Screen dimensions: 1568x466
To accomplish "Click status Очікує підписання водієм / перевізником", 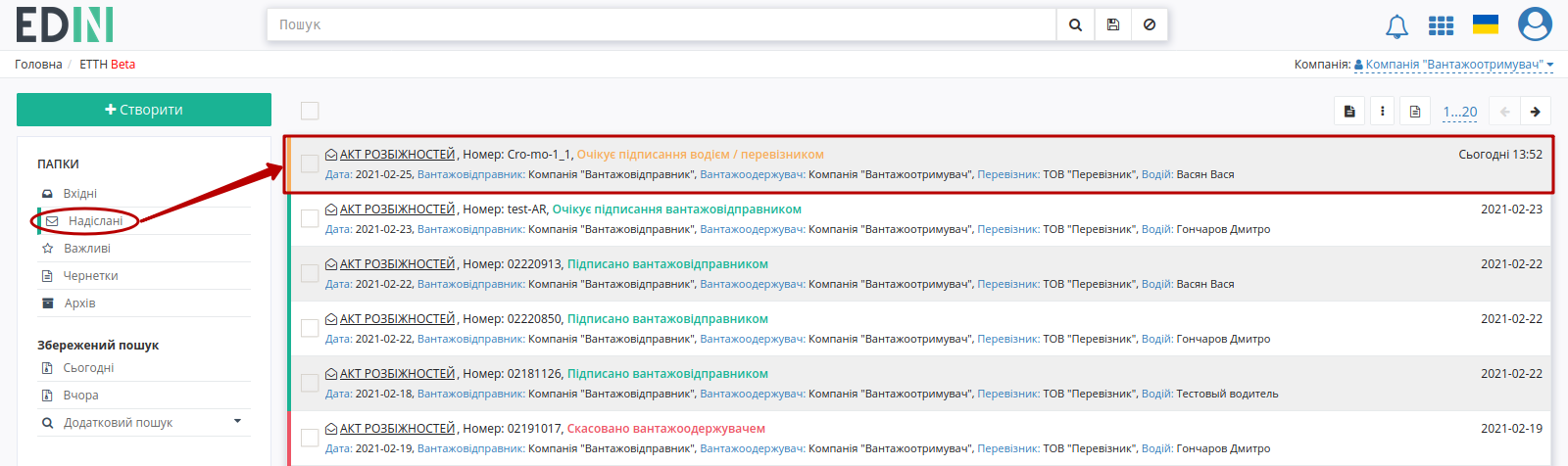I will pos(701,155).
